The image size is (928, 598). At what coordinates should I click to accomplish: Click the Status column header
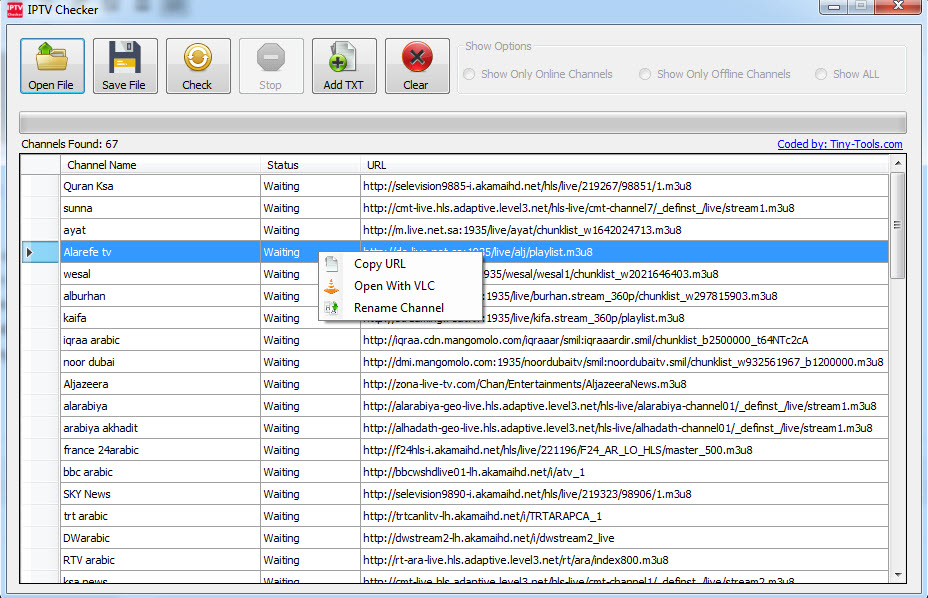[310, 165]
